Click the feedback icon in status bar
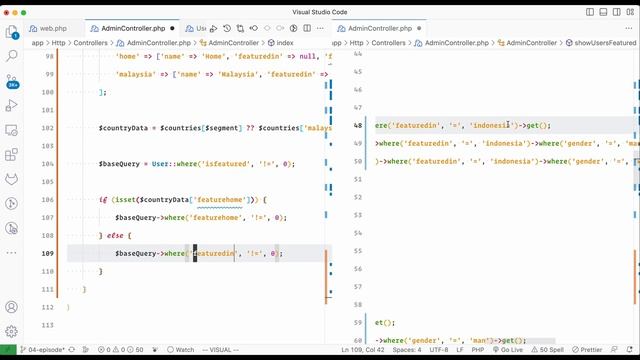The height and width of the screenshot is (360, 640). 614,349
